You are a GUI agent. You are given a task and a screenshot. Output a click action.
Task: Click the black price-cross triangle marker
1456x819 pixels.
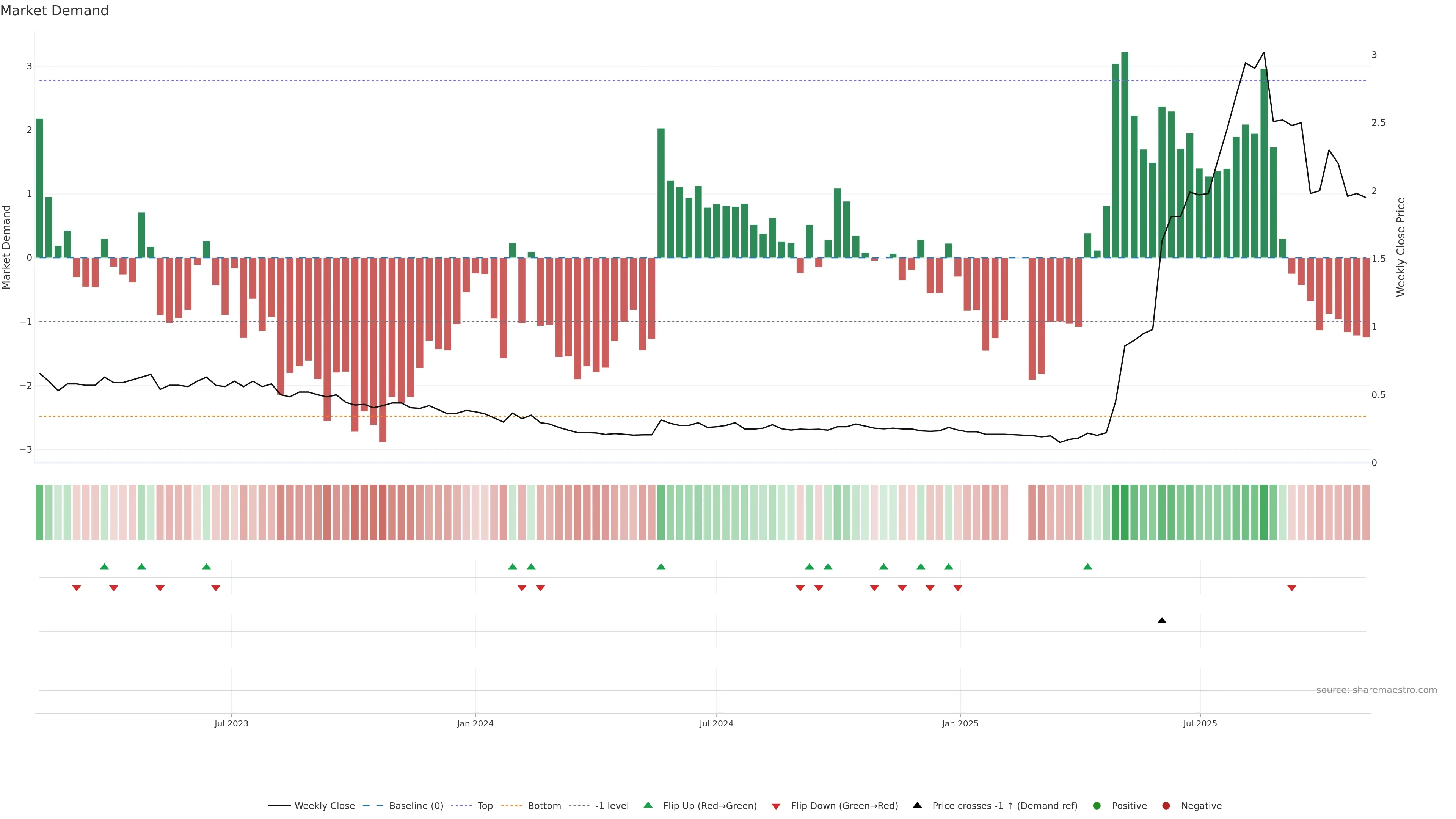coord(1161,621)
